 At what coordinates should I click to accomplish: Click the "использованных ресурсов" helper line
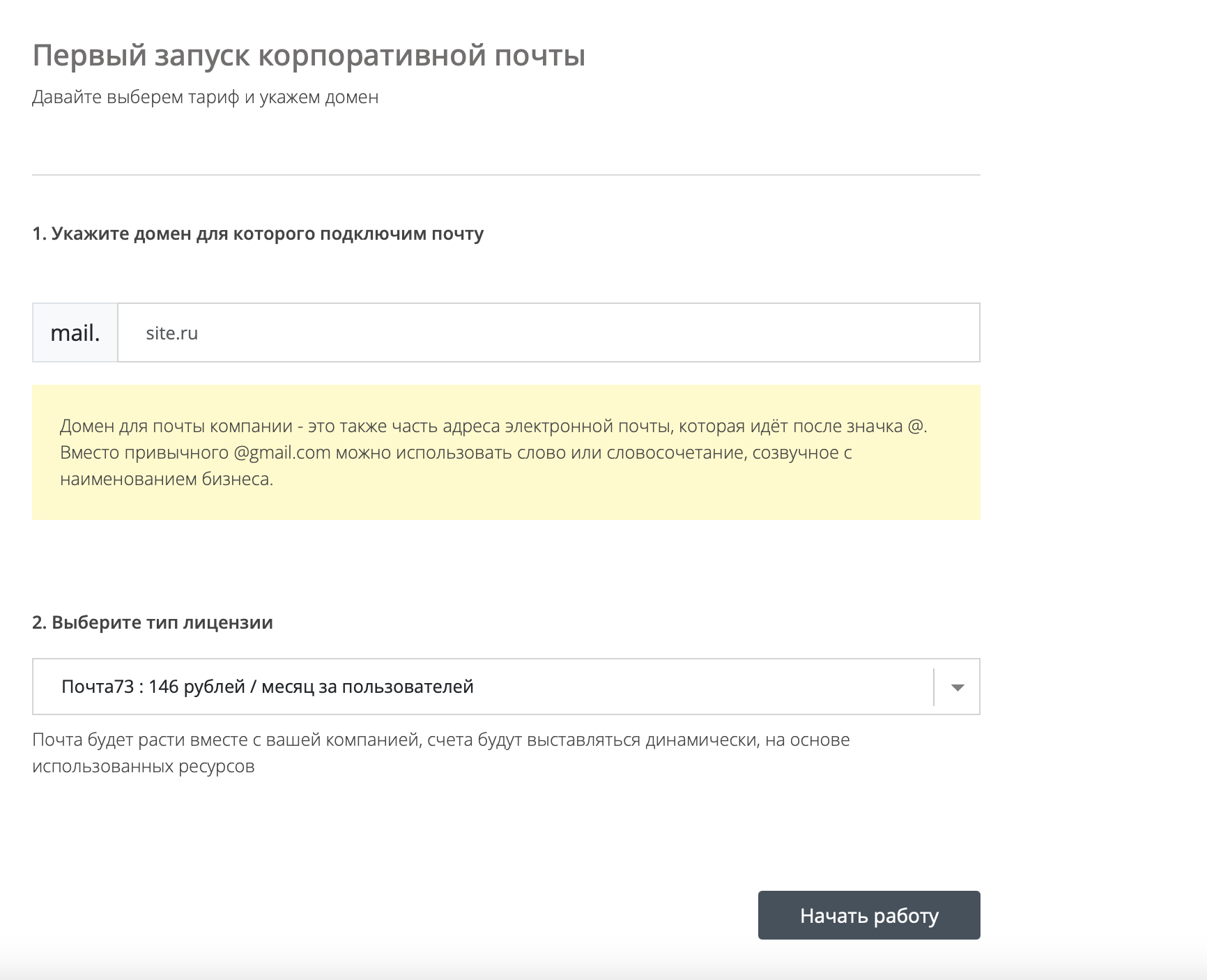tap(144, 767)
